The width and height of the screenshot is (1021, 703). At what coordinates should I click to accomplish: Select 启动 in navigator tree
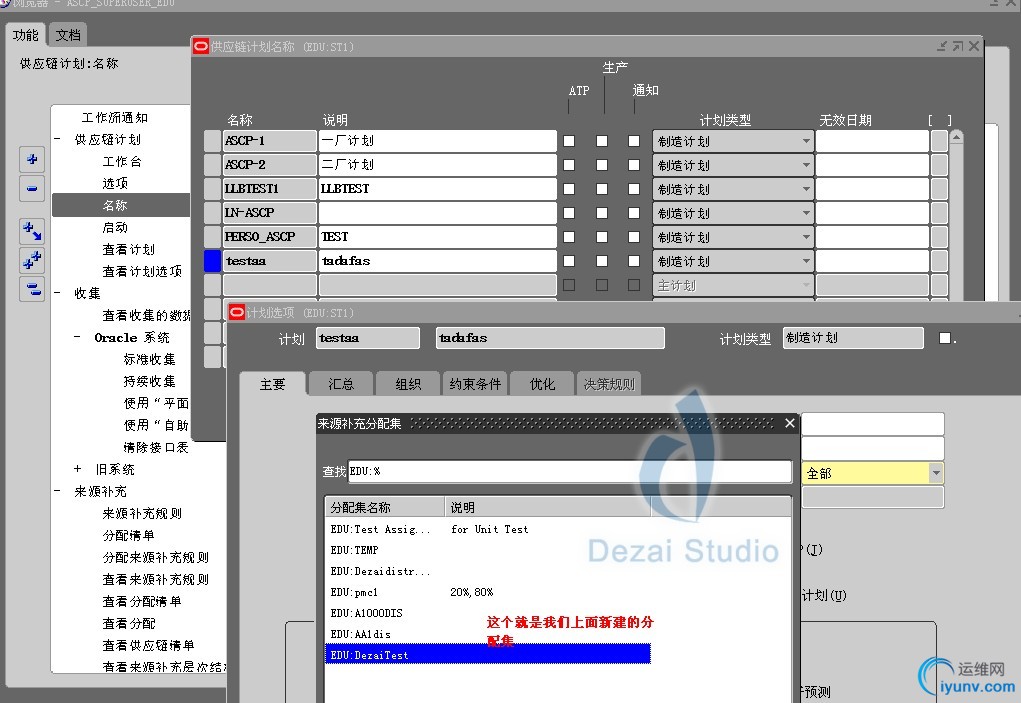click(115, 227)
